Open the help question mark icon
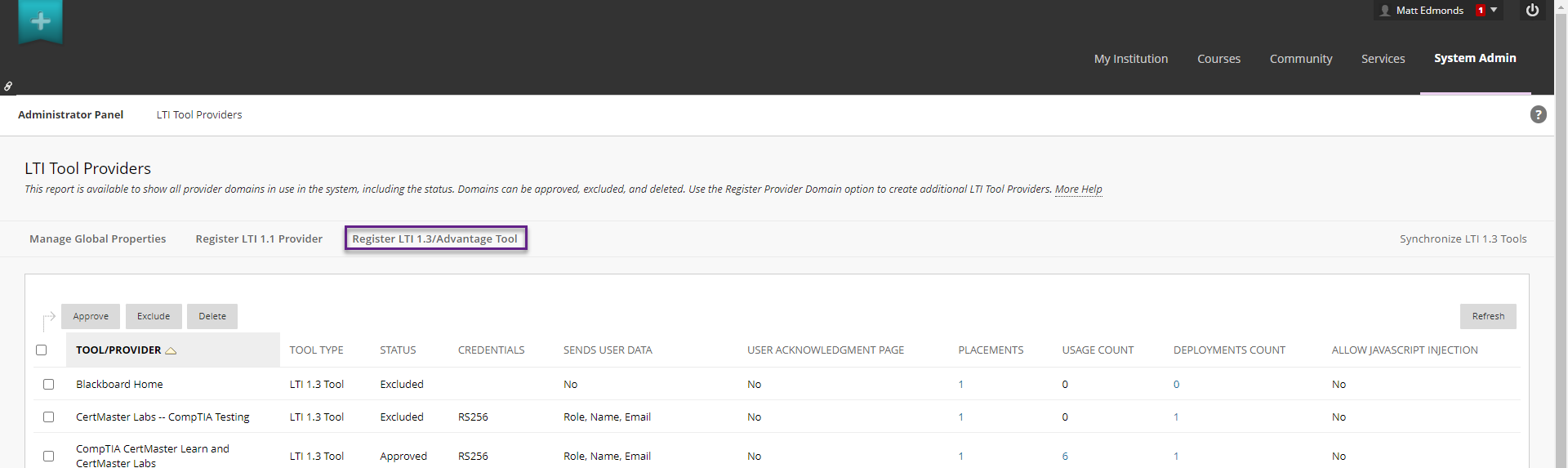The image size is (1568, 468). 1538,115
